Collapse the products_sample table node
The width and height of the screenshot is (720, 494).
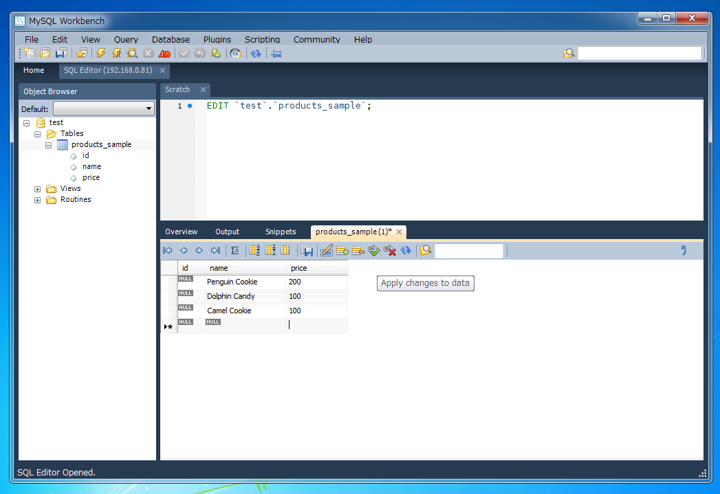click(49, 145)
